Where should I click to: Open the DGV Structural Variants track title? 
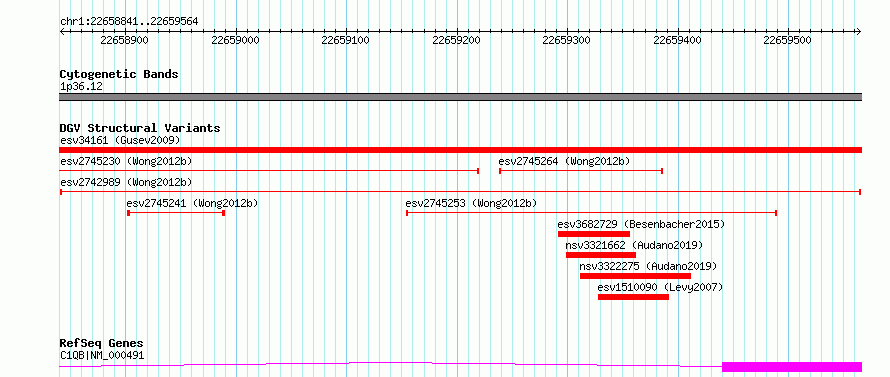pyautogui.click(x=140, y=128)
